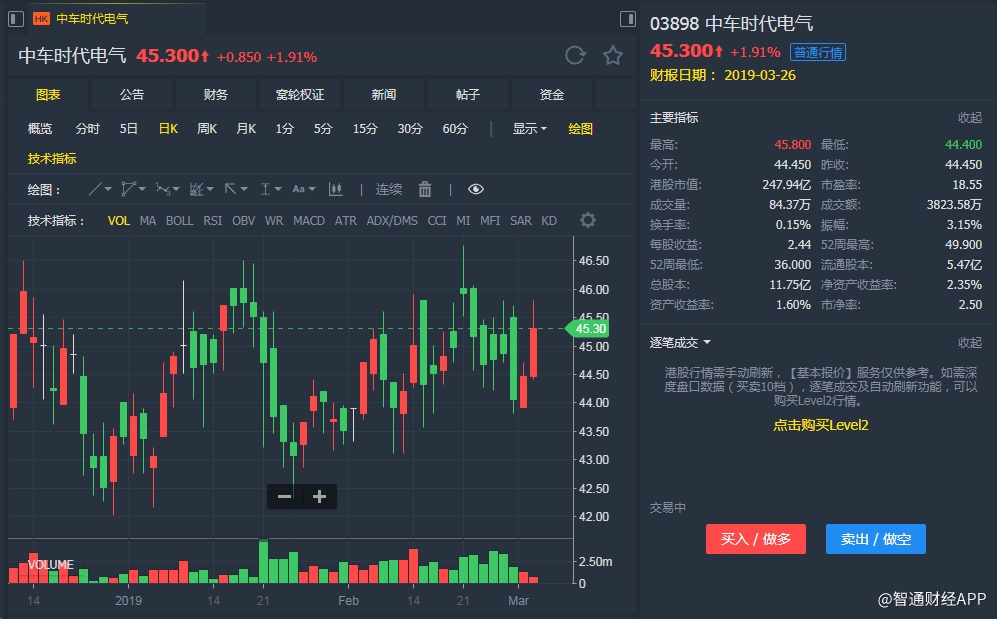Click the 45.30 current price marker
Screen dimensions: 997x619
587,329
